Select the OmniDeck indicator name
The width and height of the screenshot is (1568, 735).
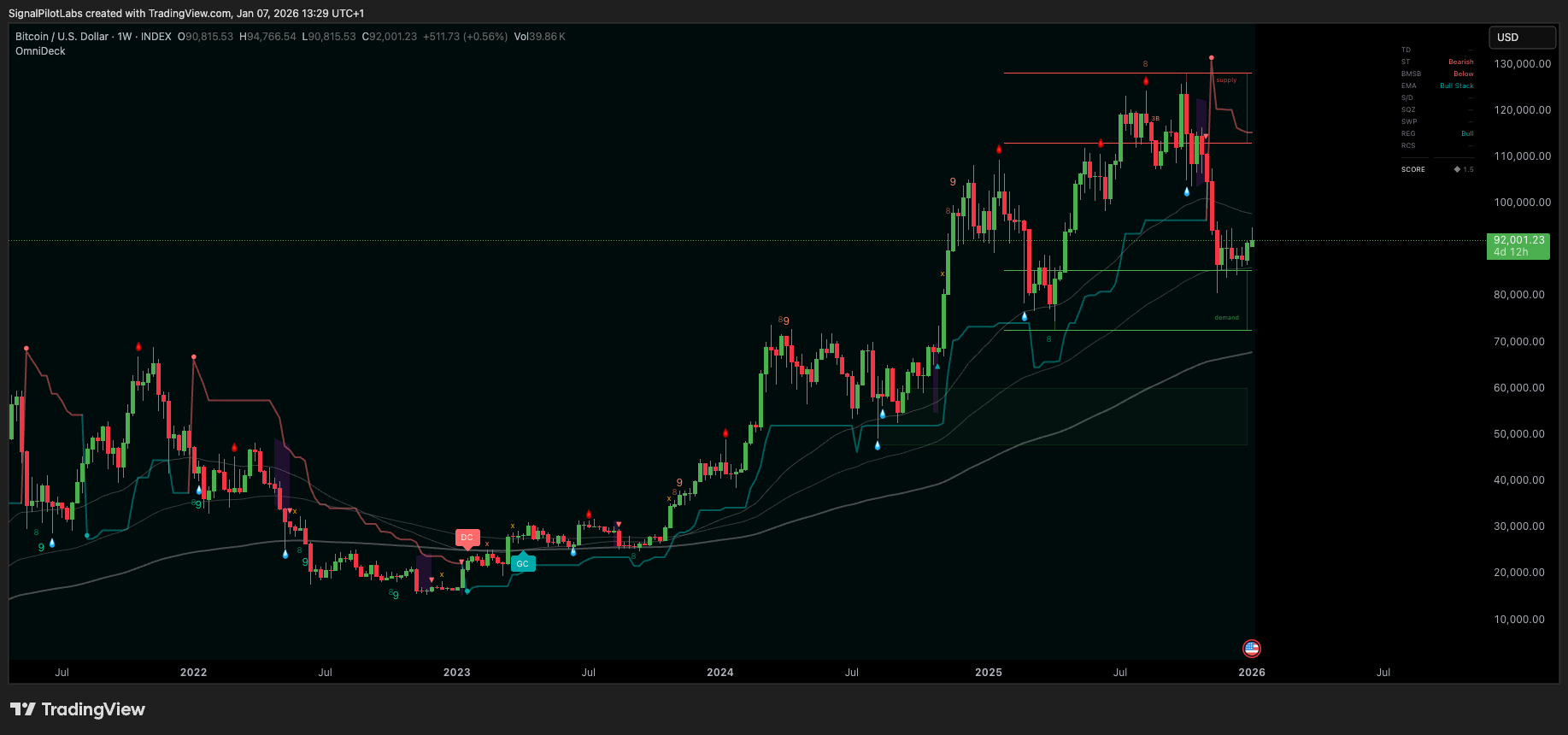pyautogui.click(x=40, y=51)
